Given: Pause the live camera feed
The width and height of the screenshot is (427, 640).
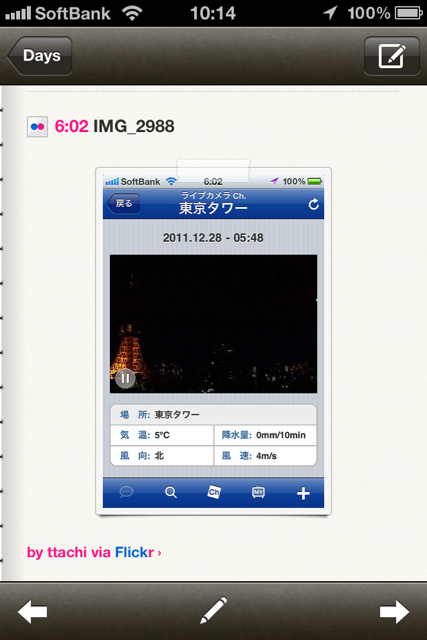Looking at the screenshot, I should point(125,378).
